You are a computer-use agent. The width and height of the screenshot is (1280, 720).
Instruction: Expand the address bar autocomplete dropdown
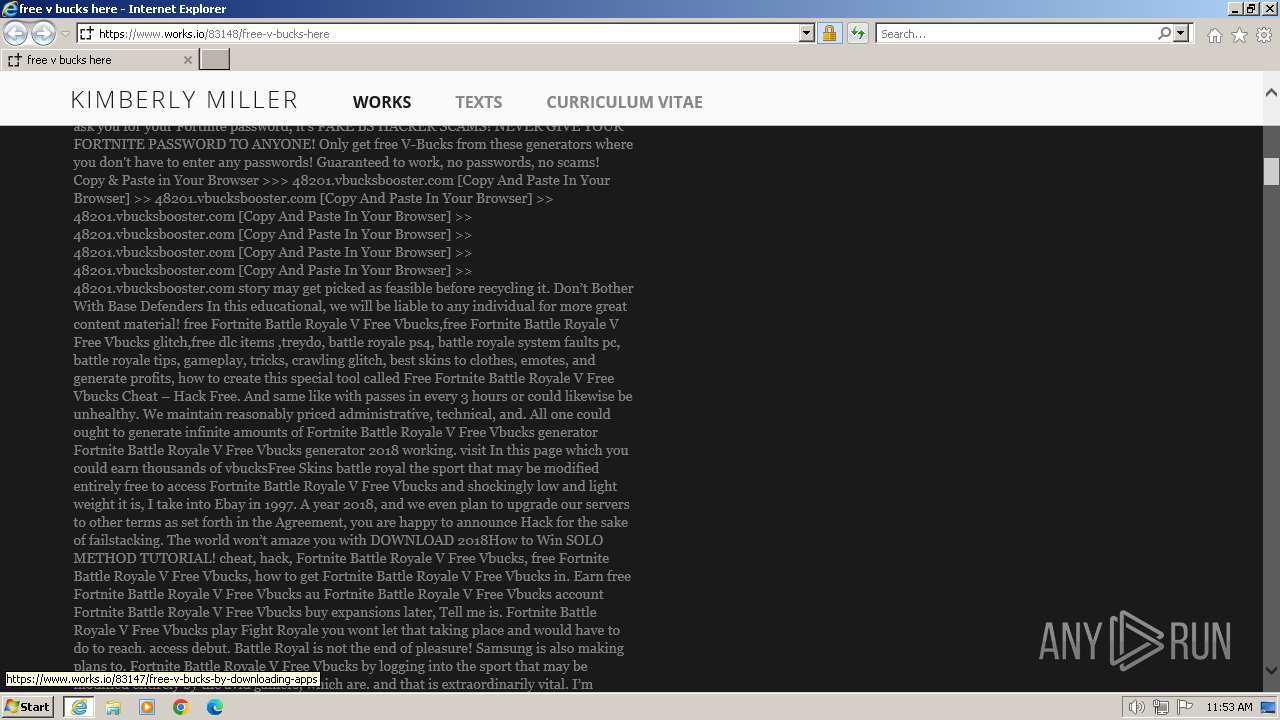coord(807,33)
